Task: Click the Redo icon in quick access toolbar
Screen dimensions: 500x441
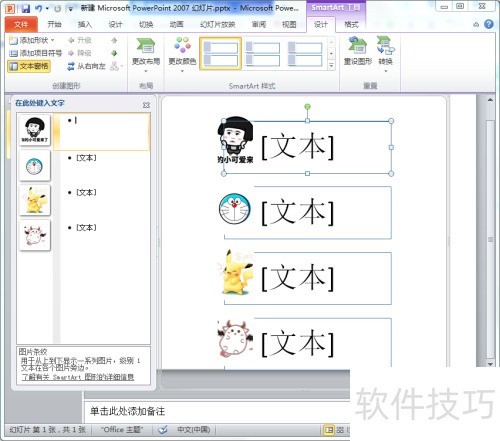Action: click(x=58, y=9)
